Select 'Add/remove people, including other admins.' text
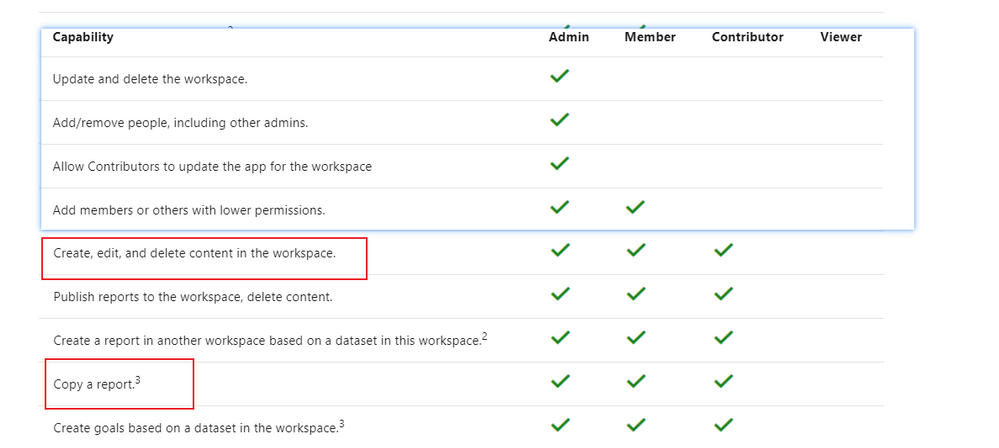Viewport: 999px width, 448px height. point(180,123)
